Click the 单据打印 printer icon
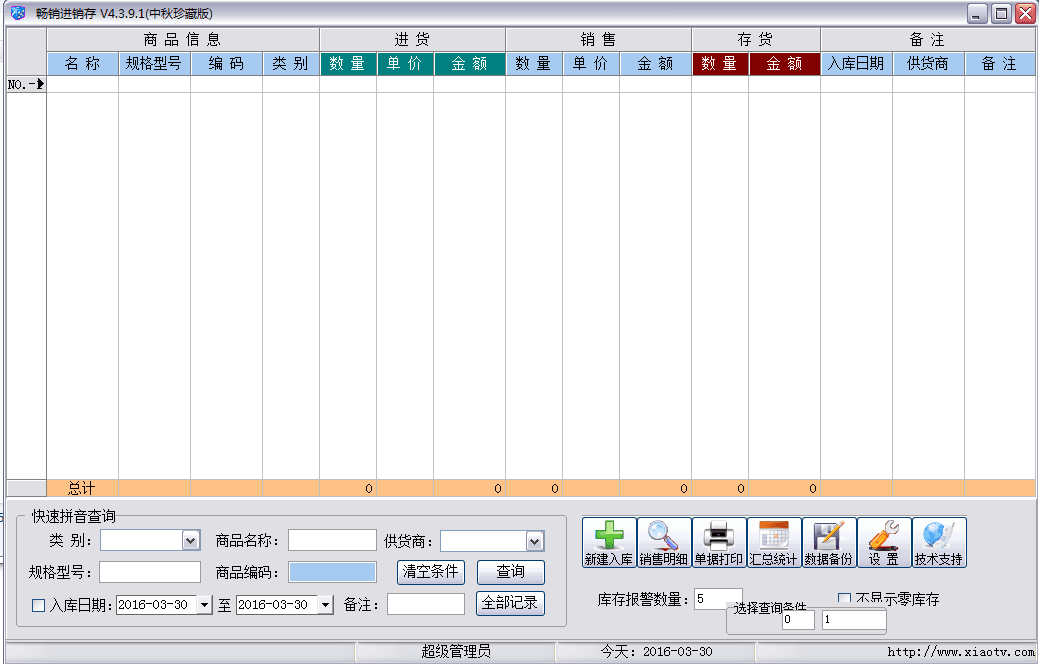The height and width of the screenshot is (664, 1039). coord(718,537)
